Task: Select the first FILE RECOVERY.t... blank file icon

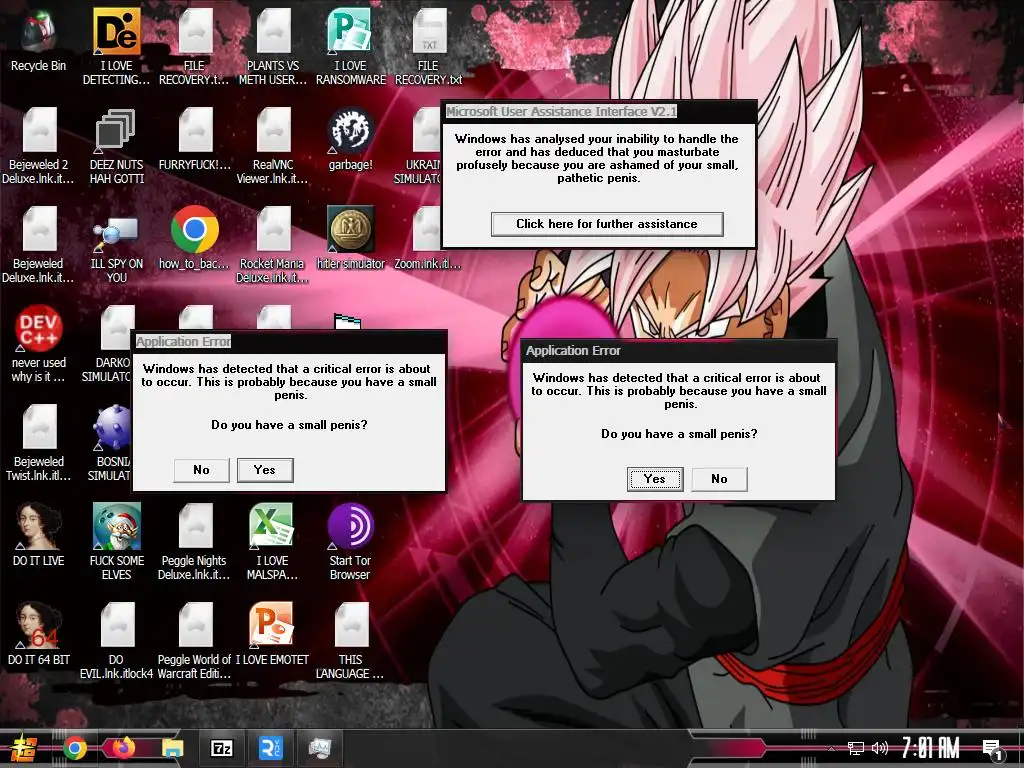Action: pos(195,31)
